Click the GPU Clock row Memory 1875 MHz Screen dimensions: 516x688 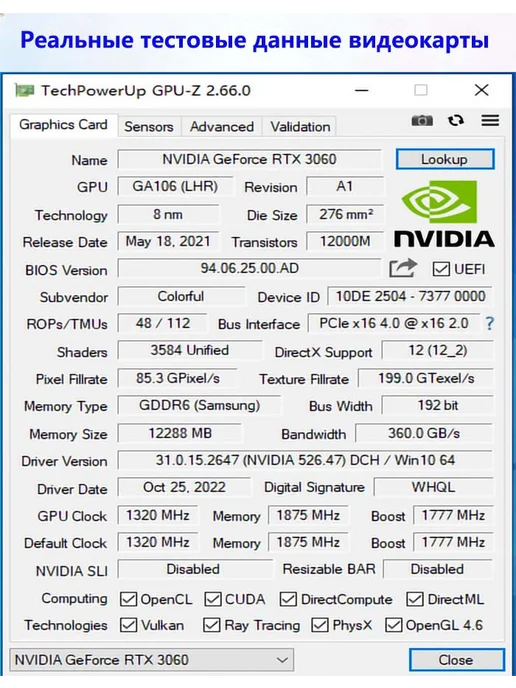tap(308, 515)
